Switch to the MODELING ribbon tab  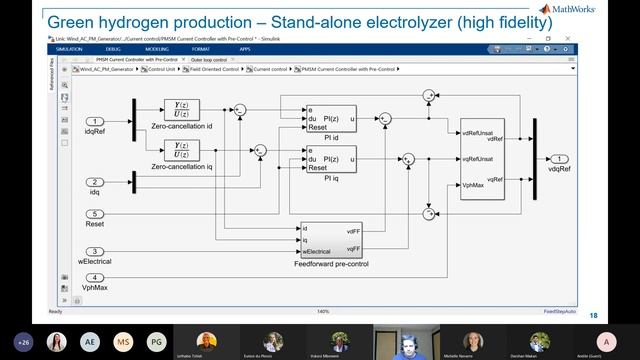coord(157,49)
